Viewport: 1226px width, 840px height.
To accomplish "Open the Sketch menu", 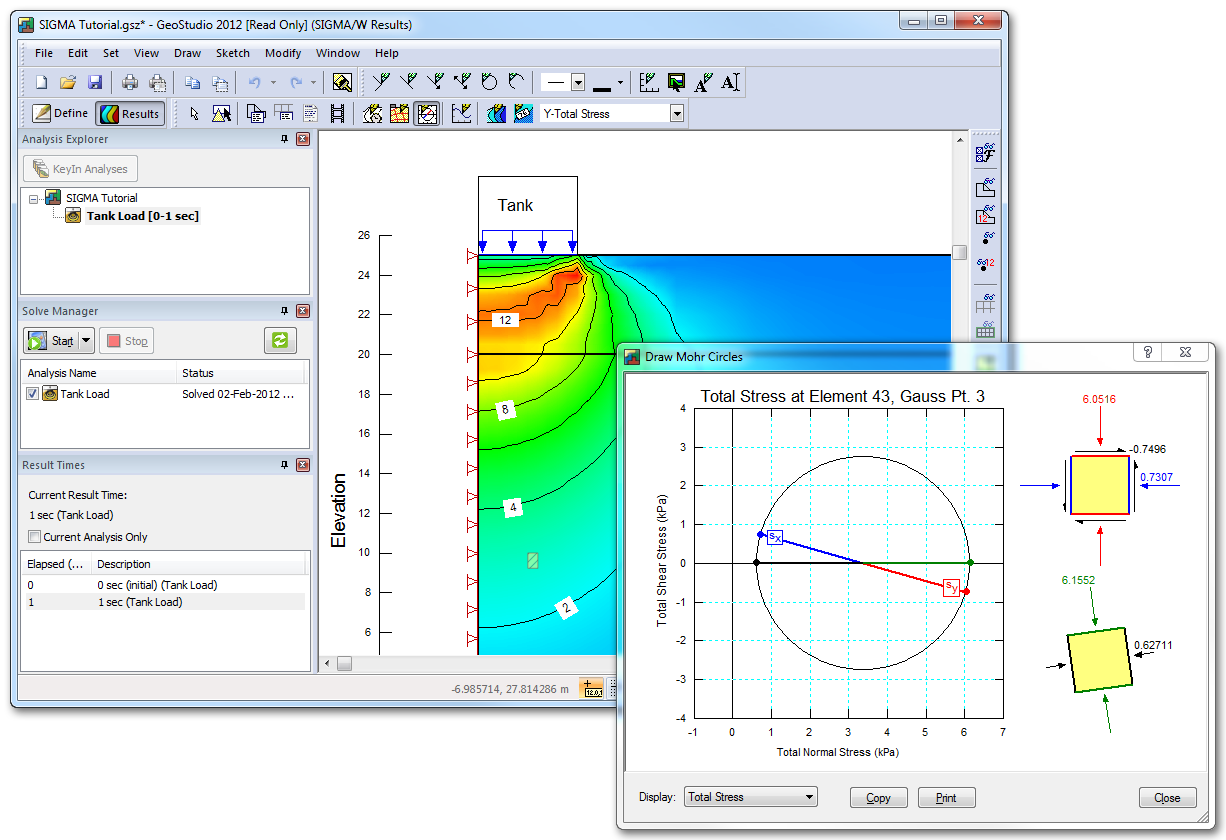I will point(232,53).
